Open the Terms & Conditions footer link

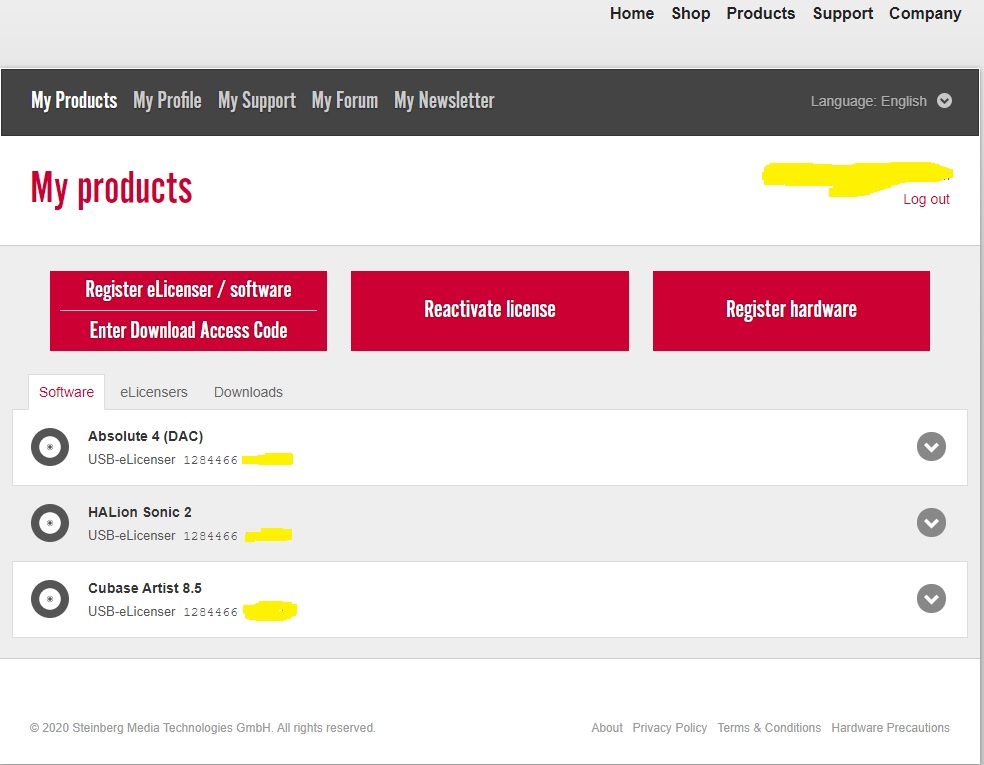pyautogui.click(x=769, y=728)
